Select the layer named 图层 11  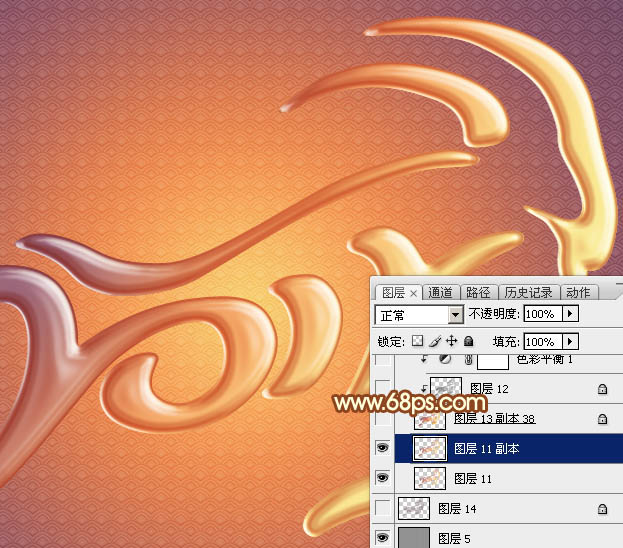coord(473,478)
